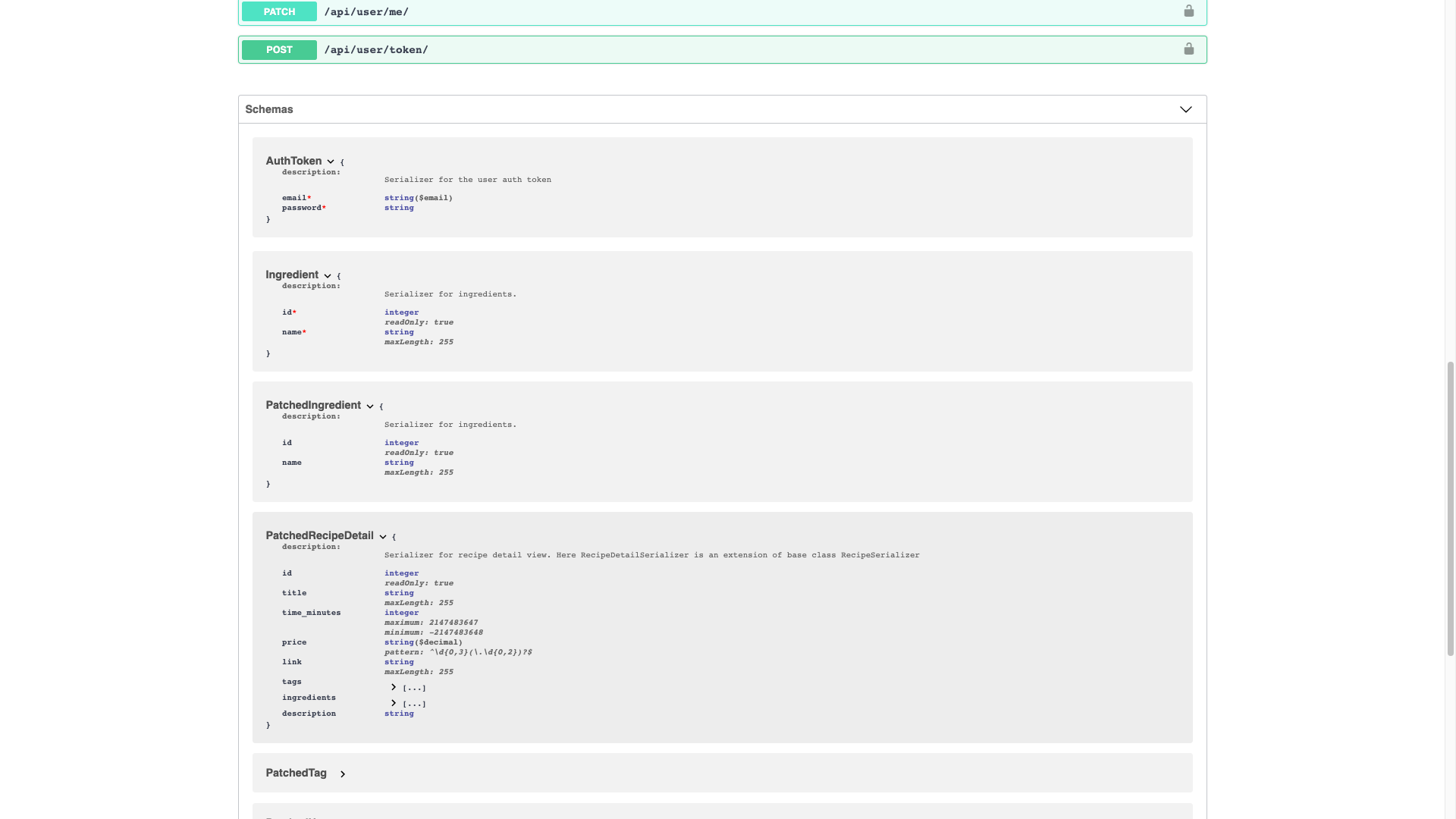This screenshot has height=819, width=1456.
Task: Collapse the Ingredient schema arrow
Action: click(x=327, y=275)
